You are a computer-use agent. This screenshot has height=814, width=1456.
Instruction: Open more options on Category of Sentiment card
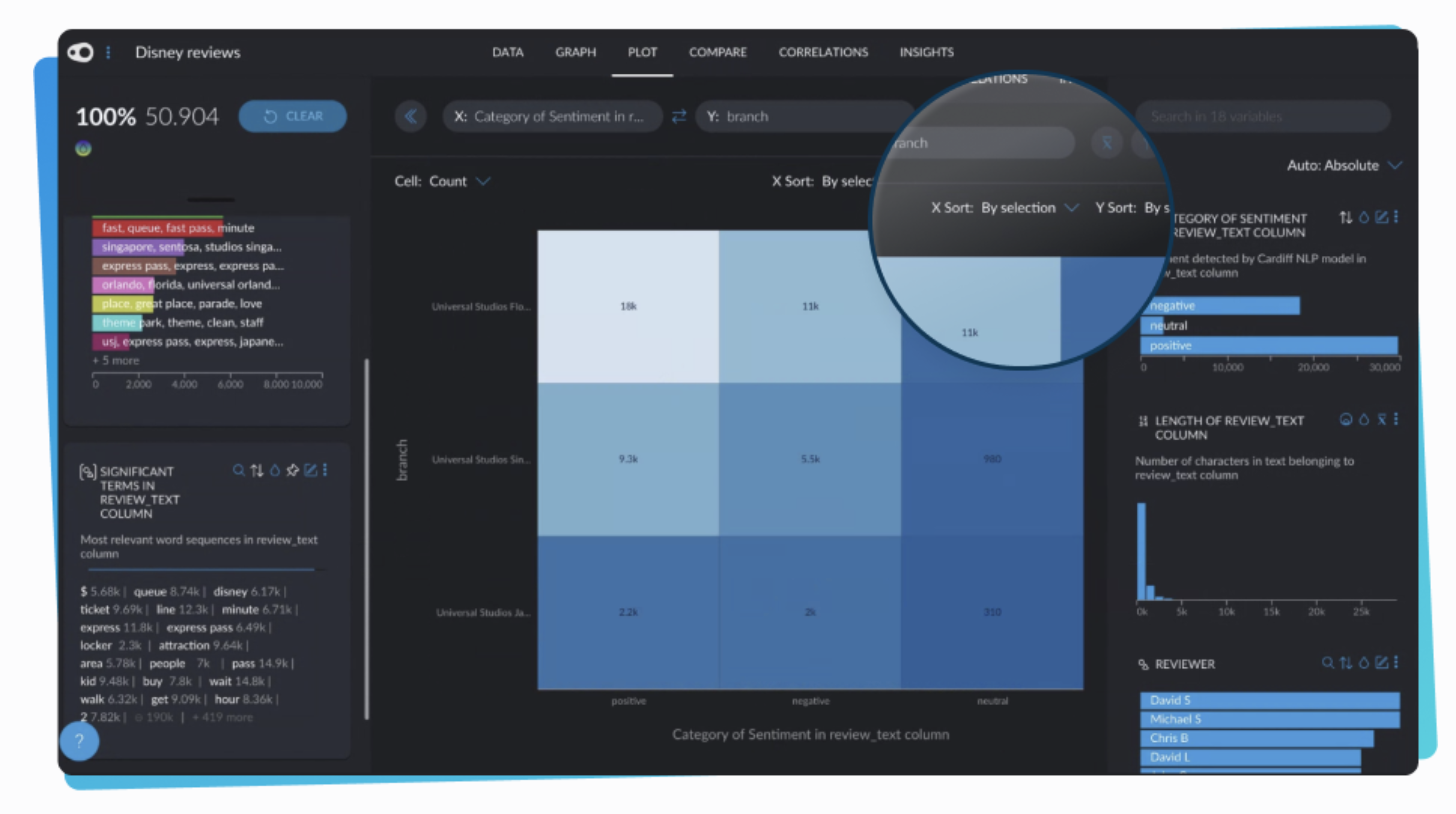[x=1396, y=217]
